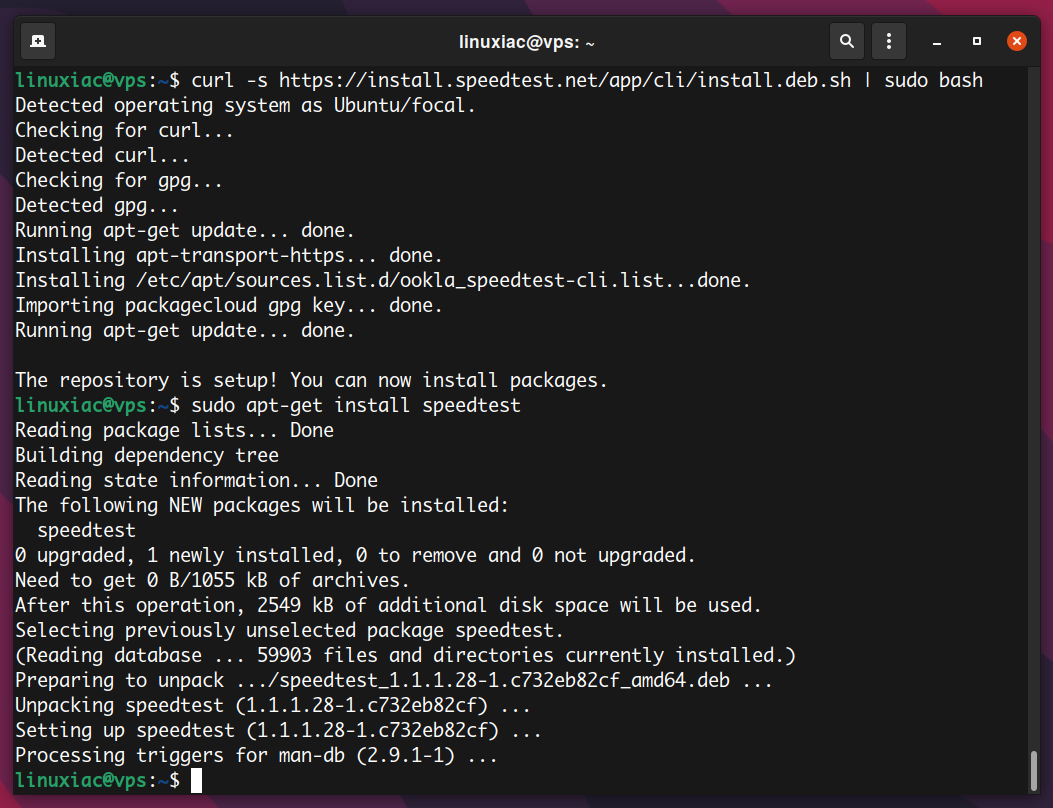The image size is (1053, 808).
Task: Click 'The following NEW packages will be installed:'
Action: (x=262, y=505)
